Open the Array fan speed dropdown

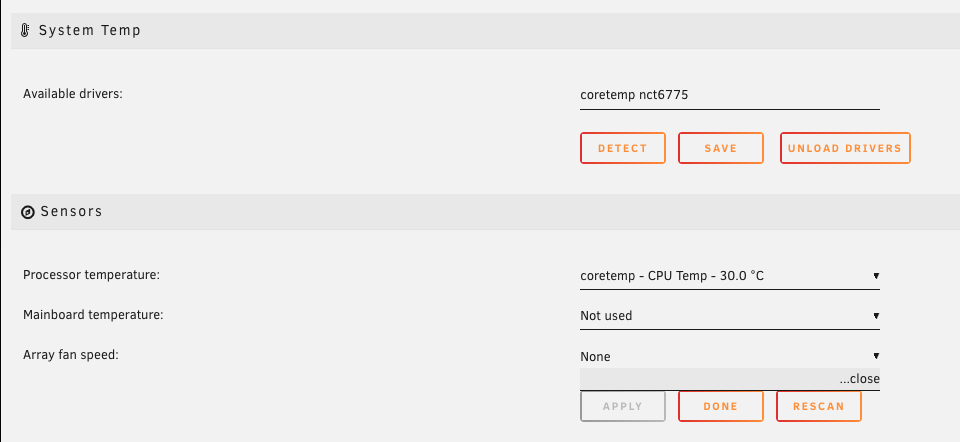click(x=730, y=356)
